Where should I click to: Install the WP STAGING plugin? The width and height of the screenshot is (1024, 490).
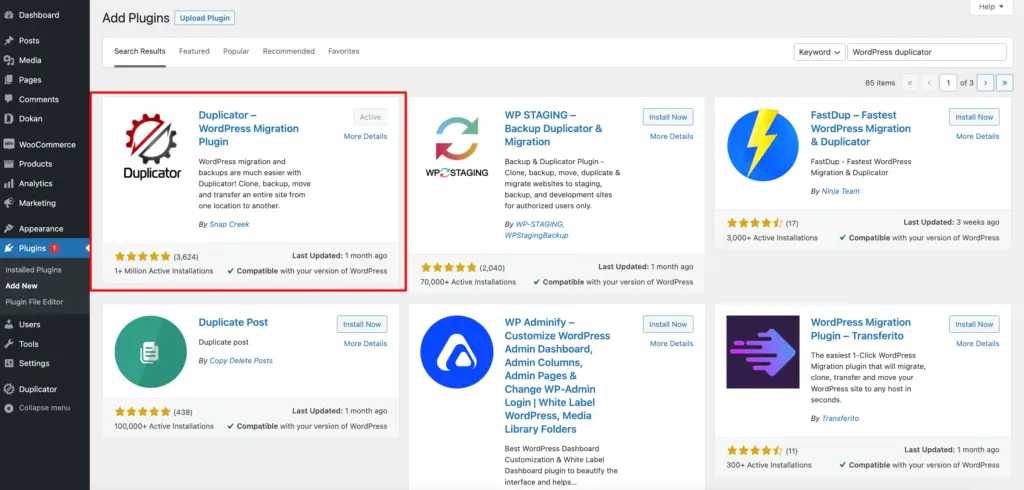click(668, 117)
